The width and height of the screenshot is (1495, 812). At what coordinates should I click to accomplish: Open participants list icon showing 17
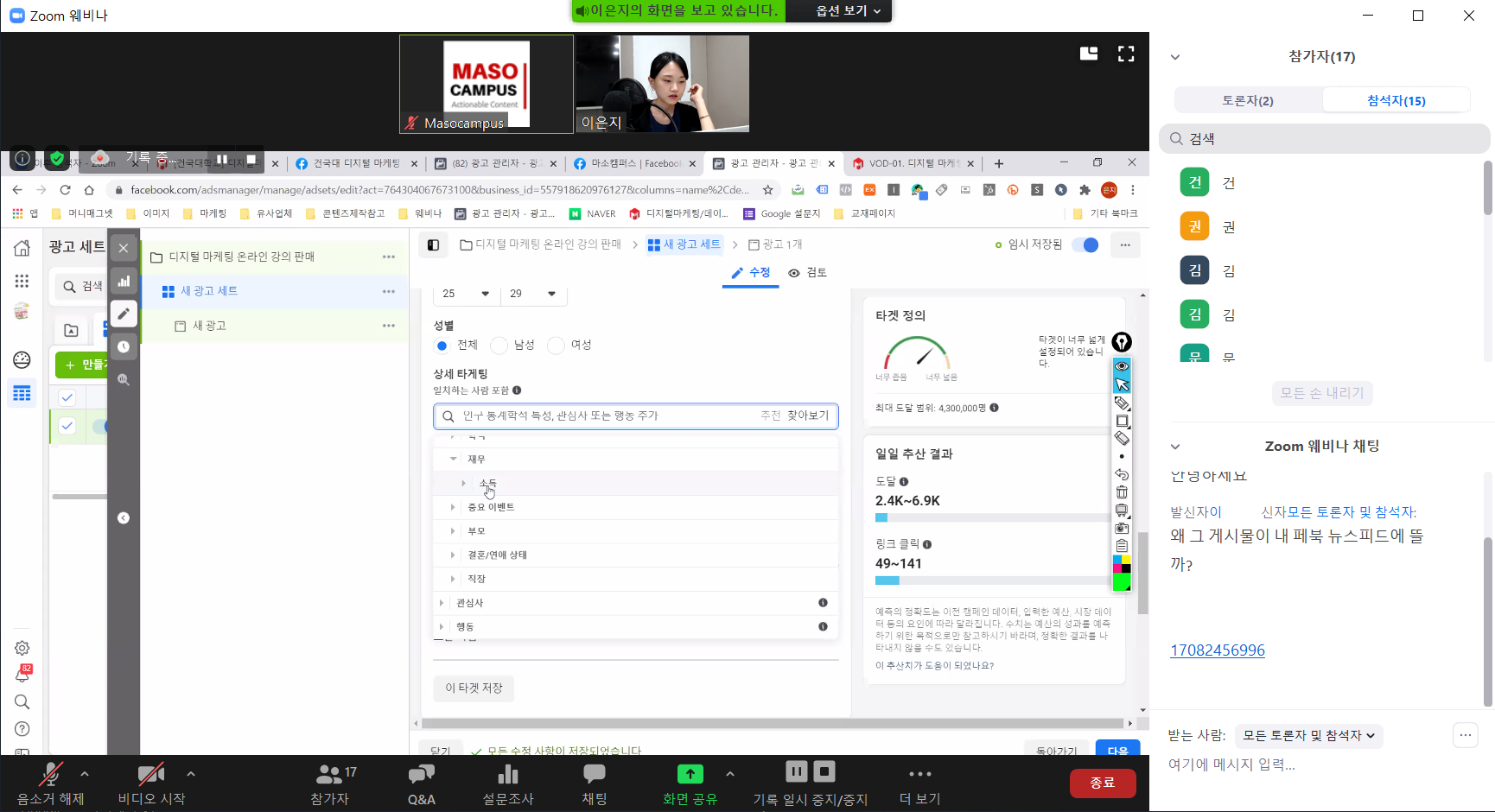click(330, 774)
